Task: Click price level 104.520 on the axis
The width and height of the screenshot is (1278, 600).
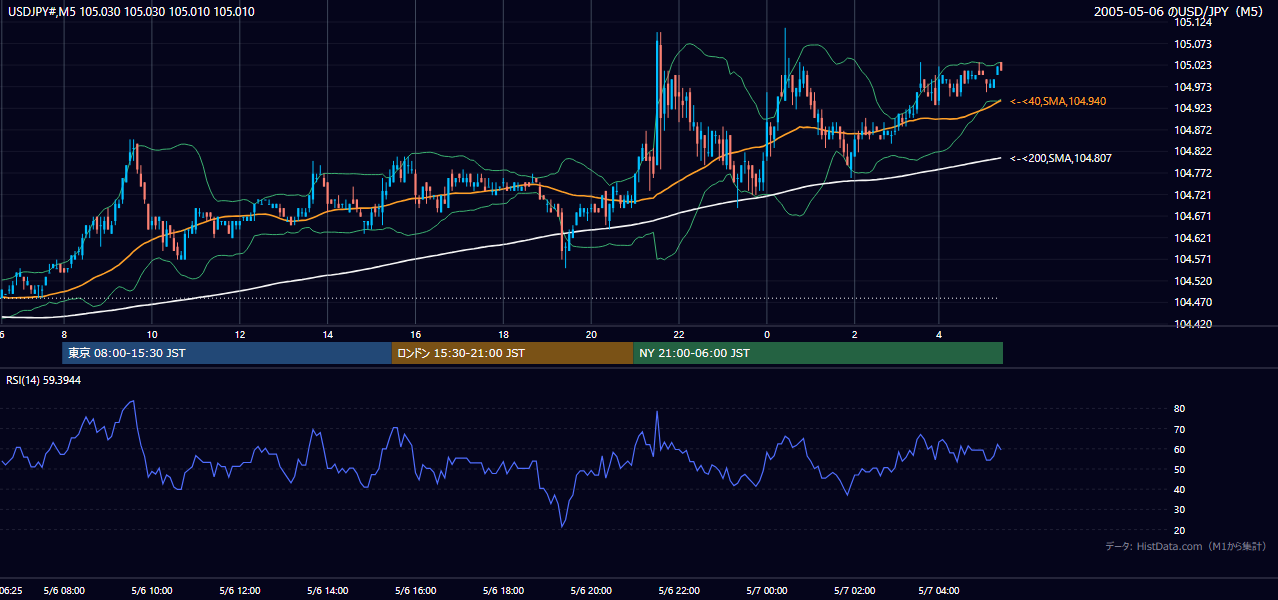Action: tap(1193, 281)
